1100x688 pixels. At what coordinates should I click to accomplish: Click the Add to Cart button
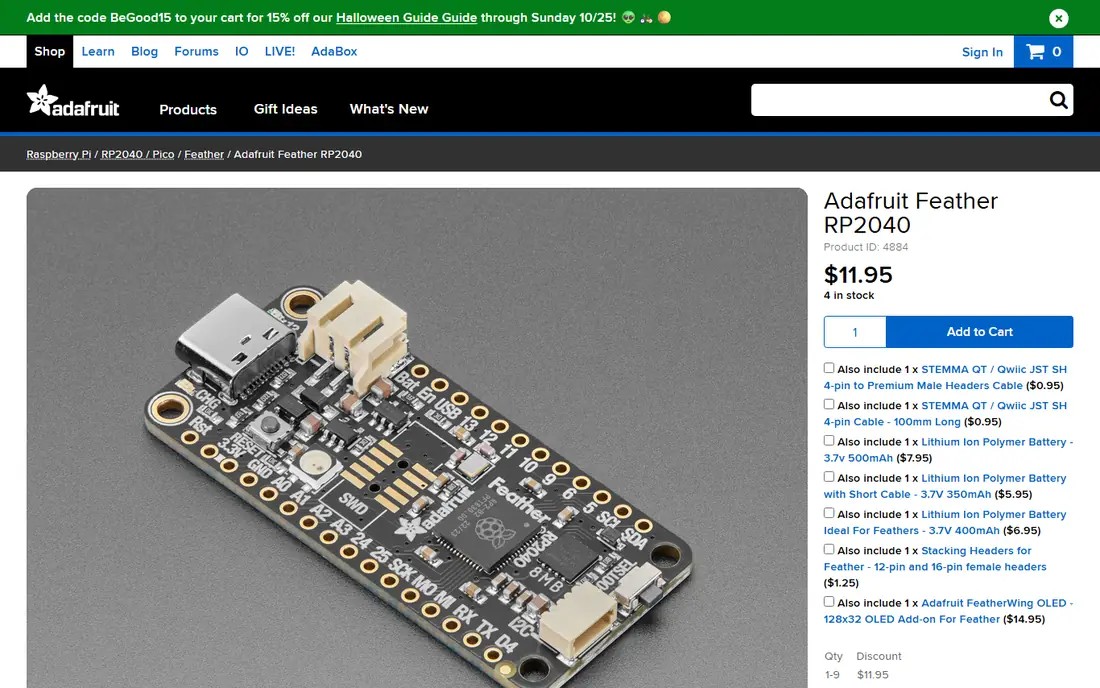tap(979, 332)
